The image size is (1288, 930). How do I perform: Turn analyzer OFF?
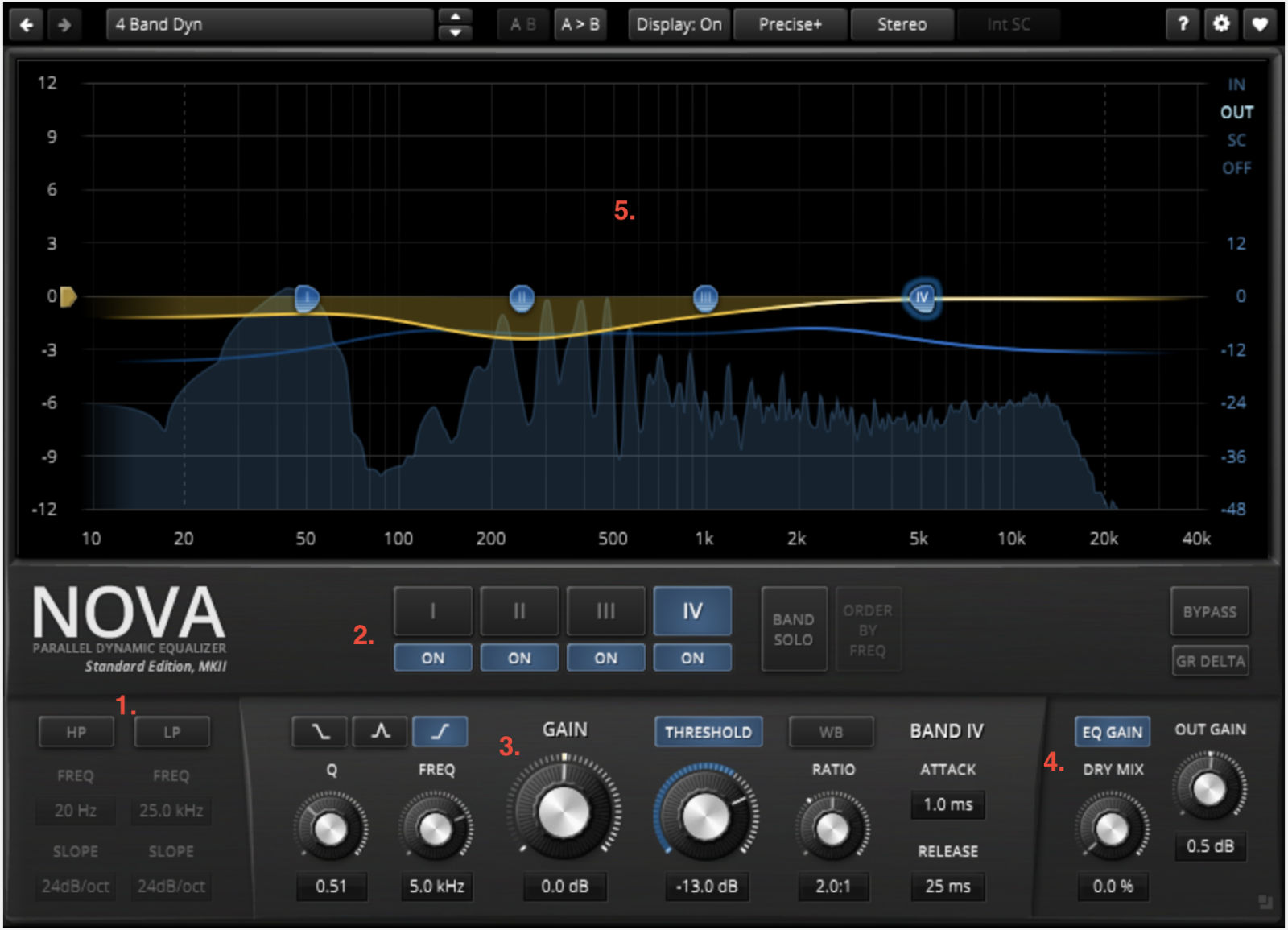[x=1236, y=168]
